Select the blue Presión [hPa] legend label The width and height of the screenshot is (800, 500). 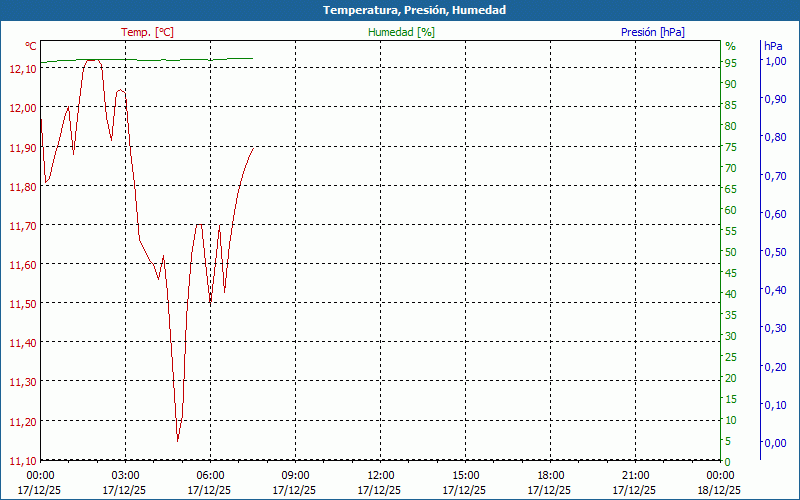tap(652, 32)
